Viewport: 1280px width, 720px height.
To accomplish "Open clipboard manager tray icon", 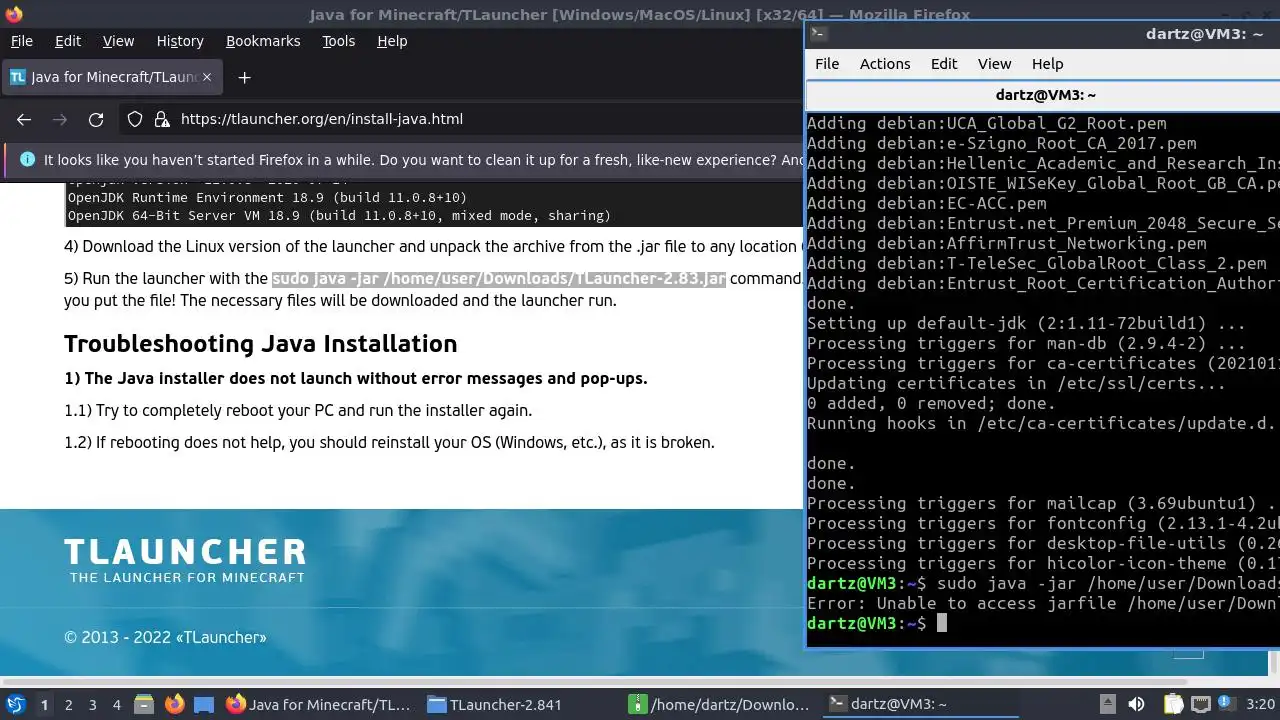I will point(1174,704).
